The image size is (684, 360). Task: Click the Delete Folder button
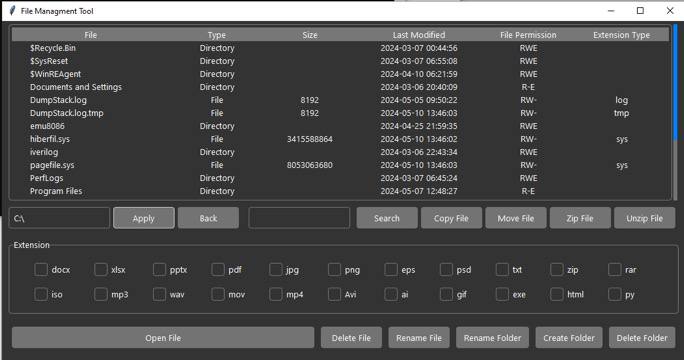coord(642,338)
